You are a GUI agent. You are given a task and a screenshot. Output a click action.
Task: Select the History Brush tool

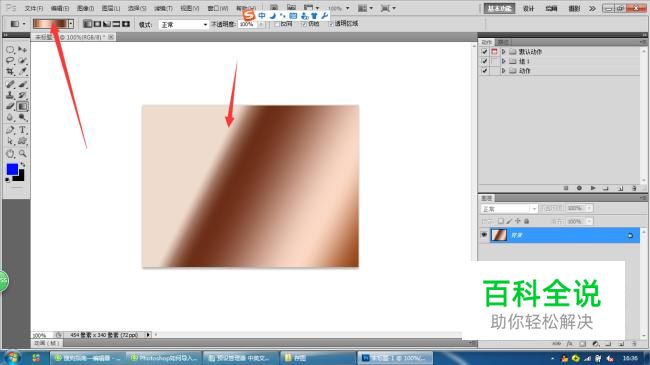tap(22, 95)
